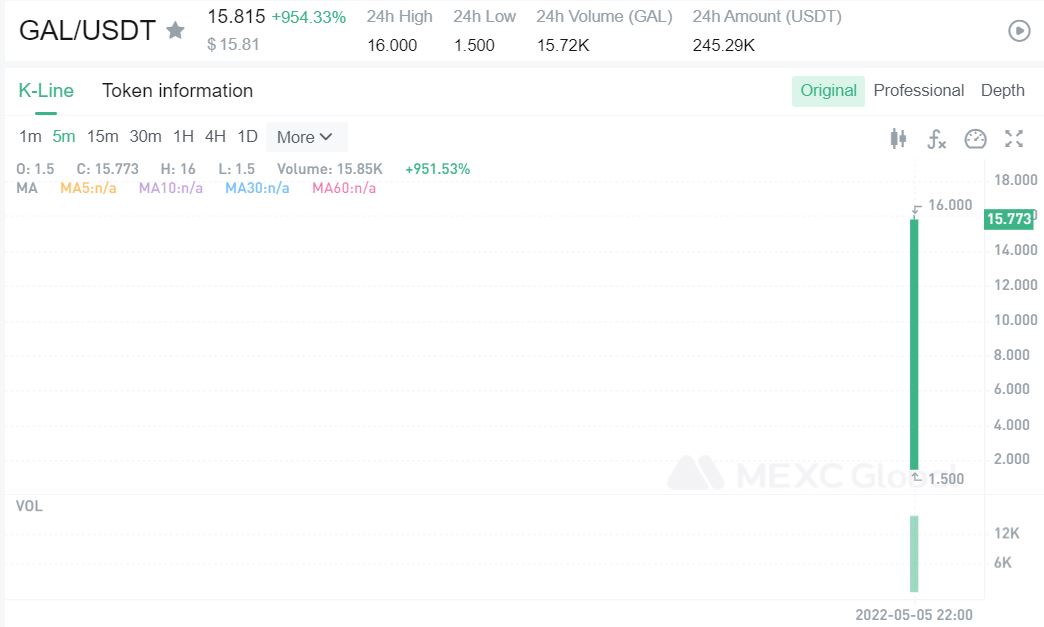Open the indicators fx icon
Screen dimensions: 1044x627
[936, 138]
